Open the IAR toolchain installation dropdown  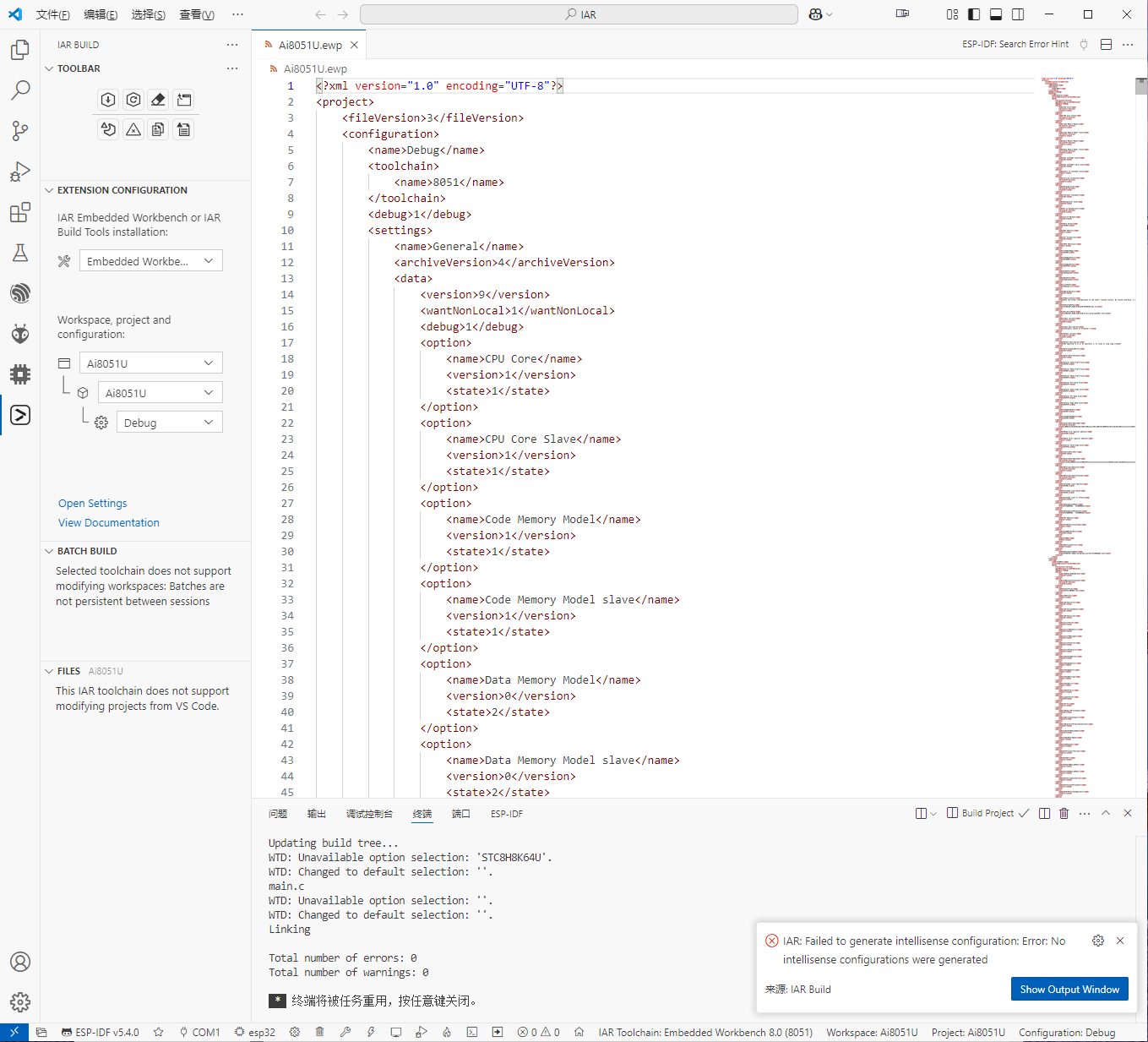(151, 261)
